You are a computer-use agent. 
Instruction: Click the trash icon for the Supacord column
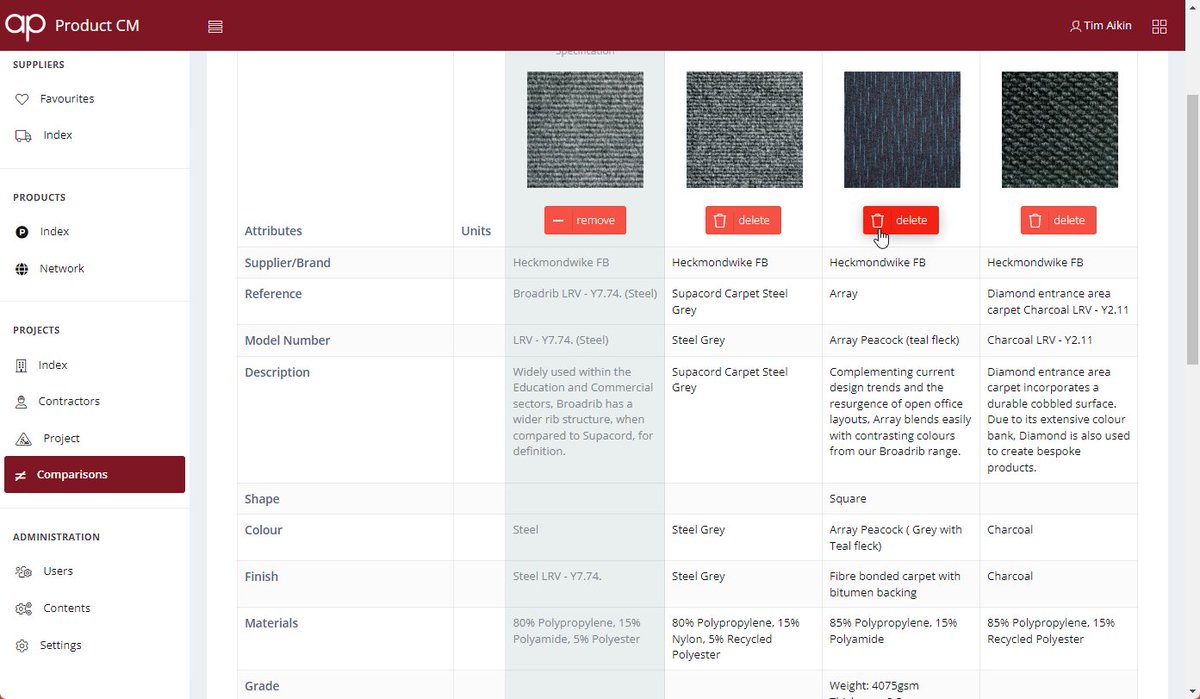(719, 221)
